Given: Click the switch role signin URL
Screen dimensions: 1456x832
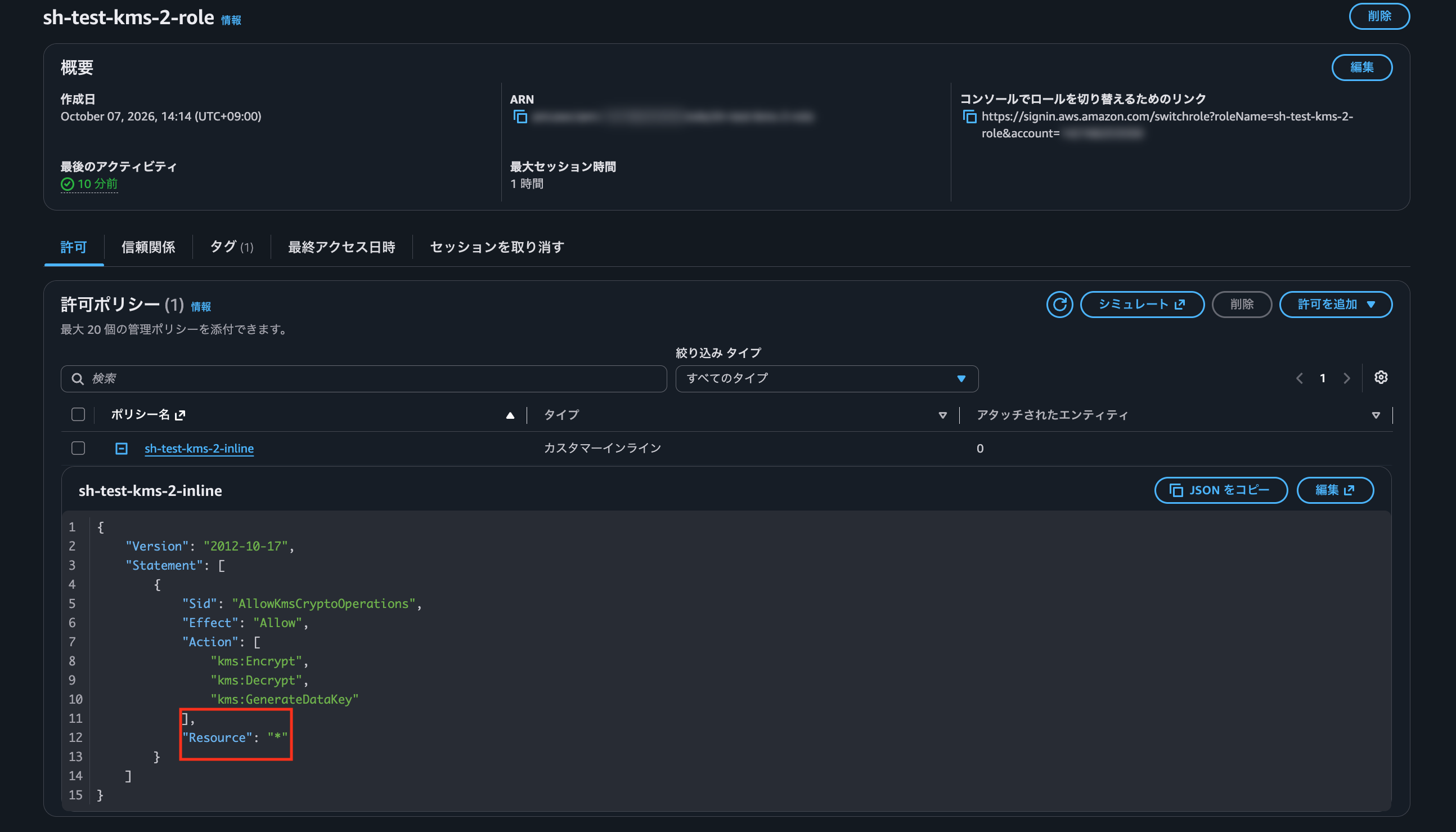Looking at the screenshot, I should pyautogui.click(x=1167, y=124).
